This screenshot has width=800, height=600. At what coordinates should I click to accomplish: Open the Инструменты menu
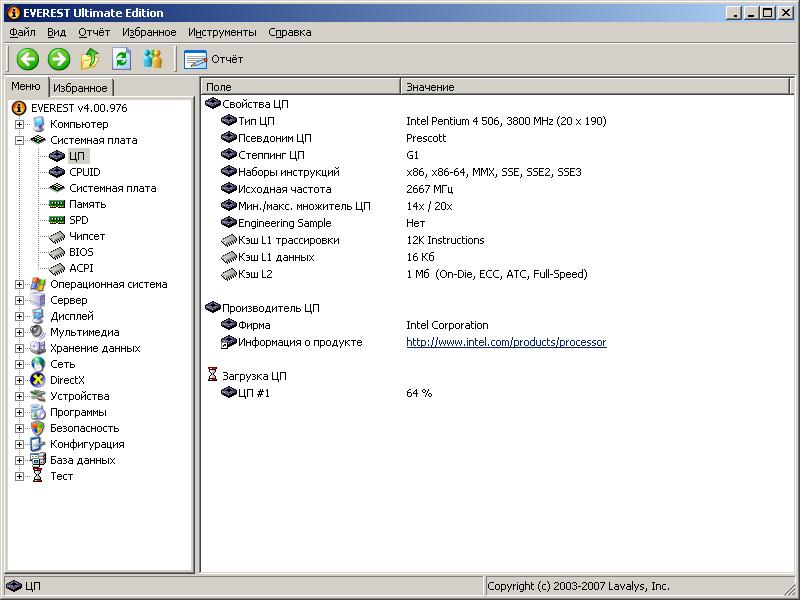(x=222, y=32)
